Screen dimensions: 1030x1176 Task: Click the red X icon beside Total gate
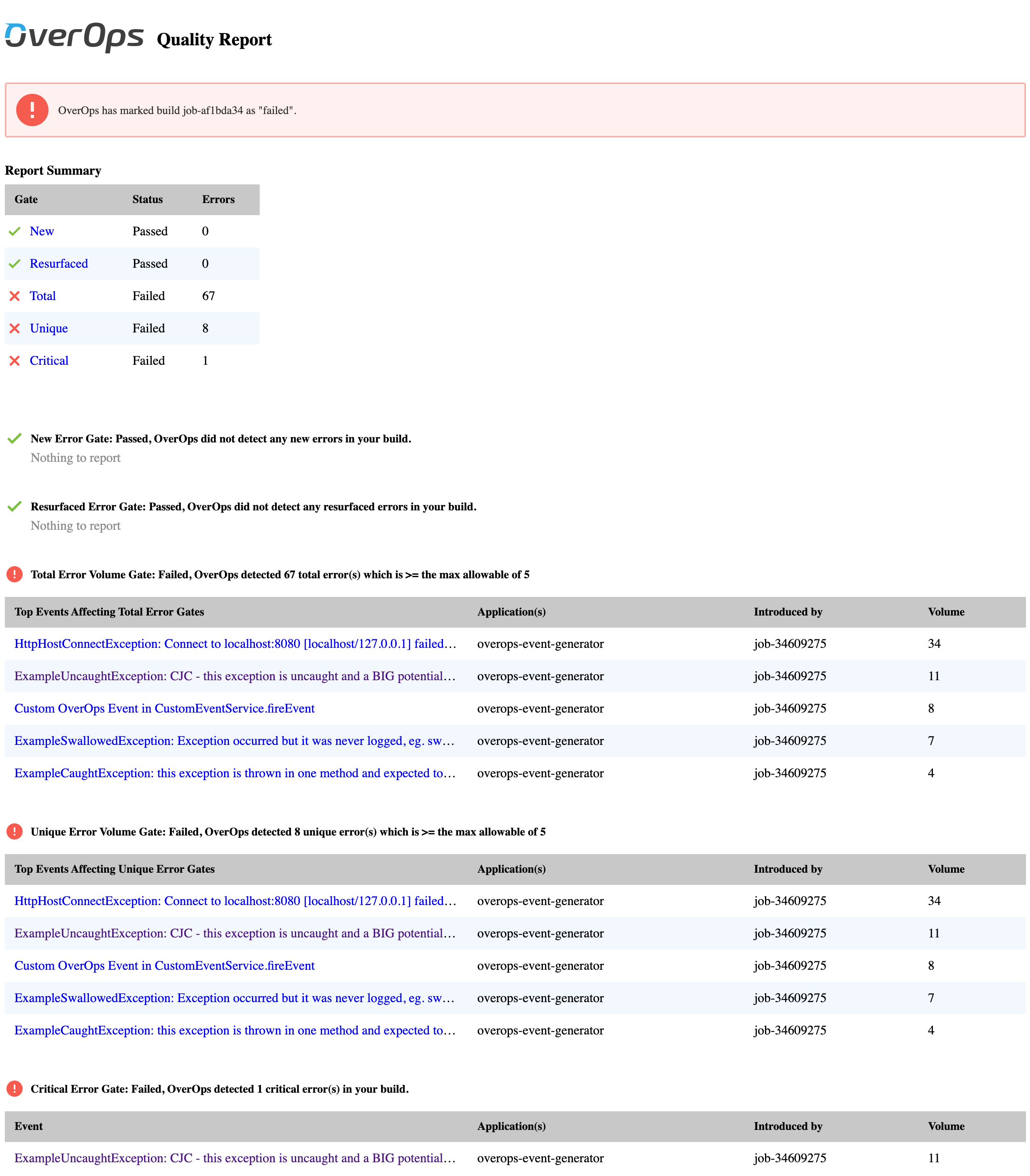tap(15, 296)
